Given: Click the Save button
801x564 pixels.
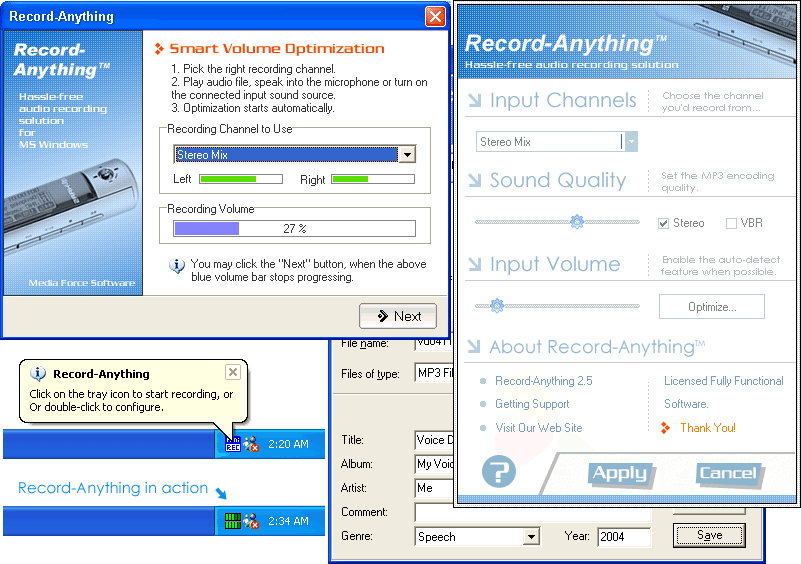Looking at the screenshot, I should pyautogui.click(x=709, y=535).
